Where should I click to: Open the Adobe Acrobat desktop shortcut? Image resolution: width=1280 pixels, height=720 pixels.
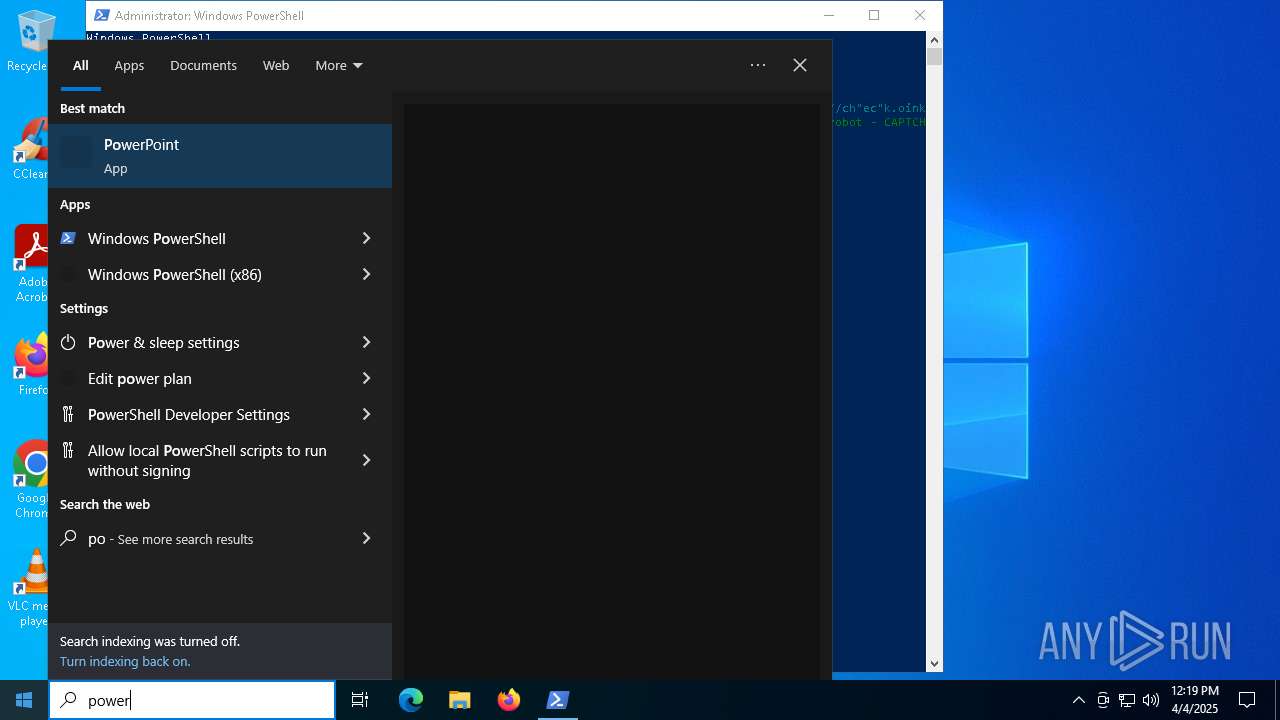click(x=30, y=264)
